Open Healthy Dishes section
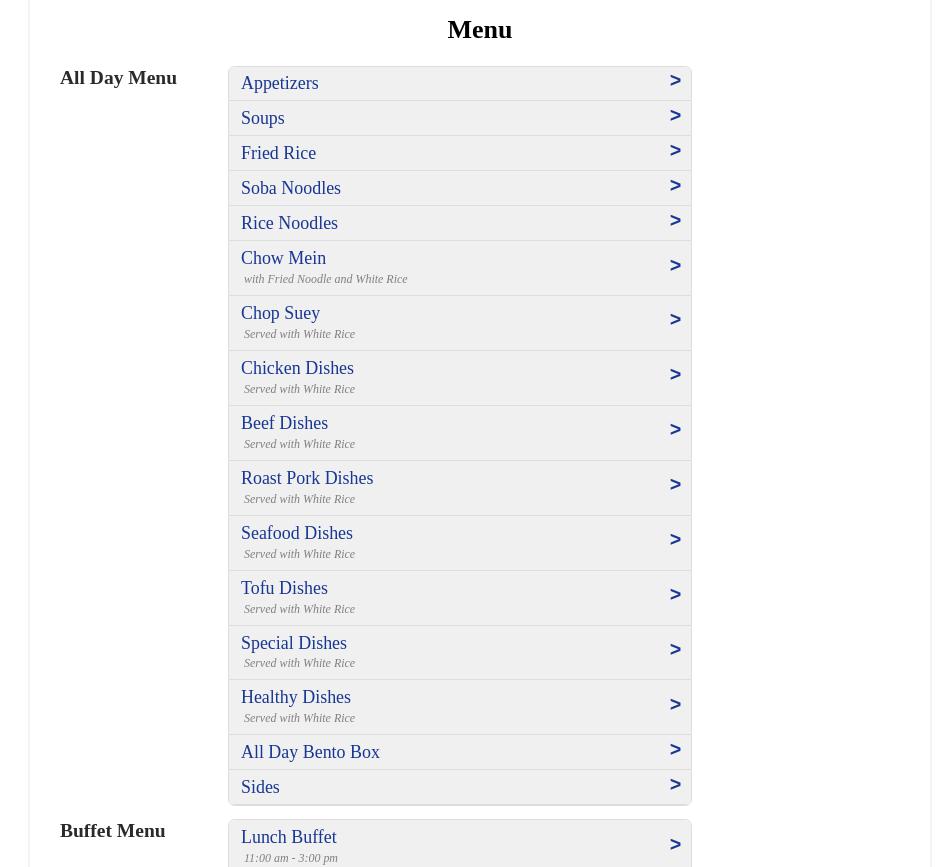 pyautogui.click(x=296, y=698)
